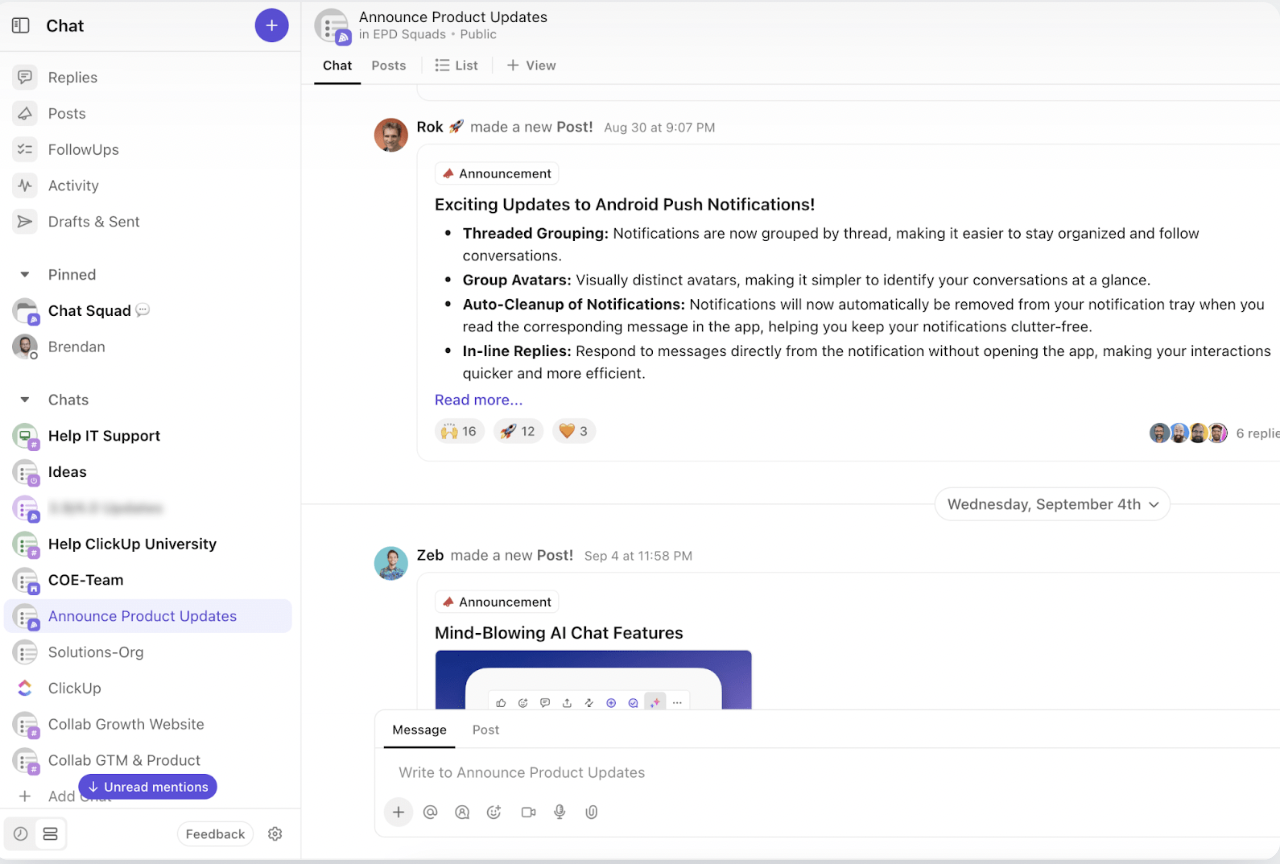Click the message input field

point(827,773)
